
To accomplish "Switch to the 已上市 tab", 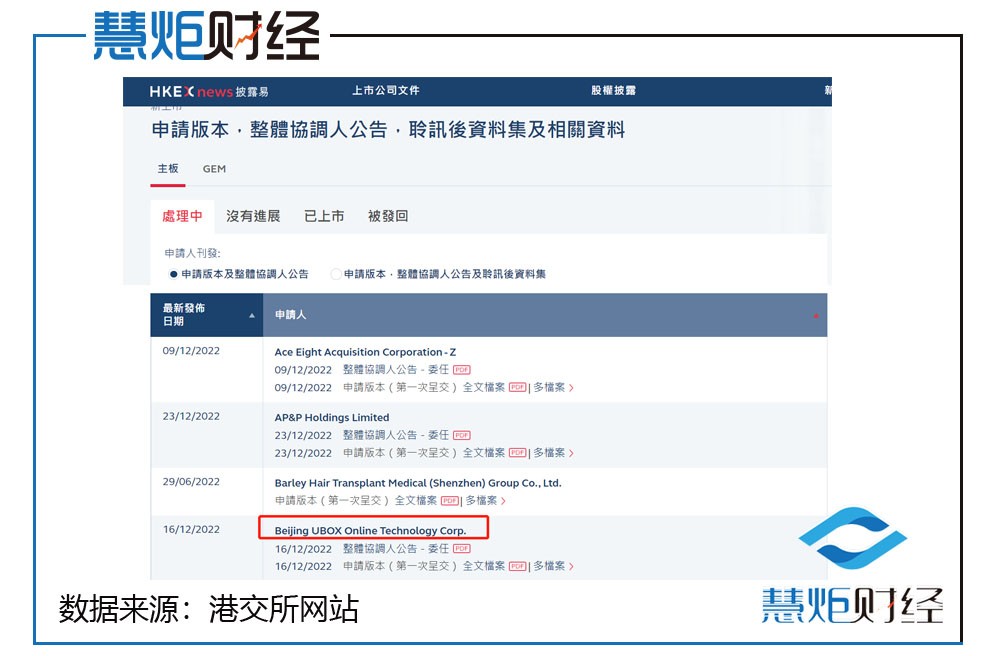I will coord(322,215).
